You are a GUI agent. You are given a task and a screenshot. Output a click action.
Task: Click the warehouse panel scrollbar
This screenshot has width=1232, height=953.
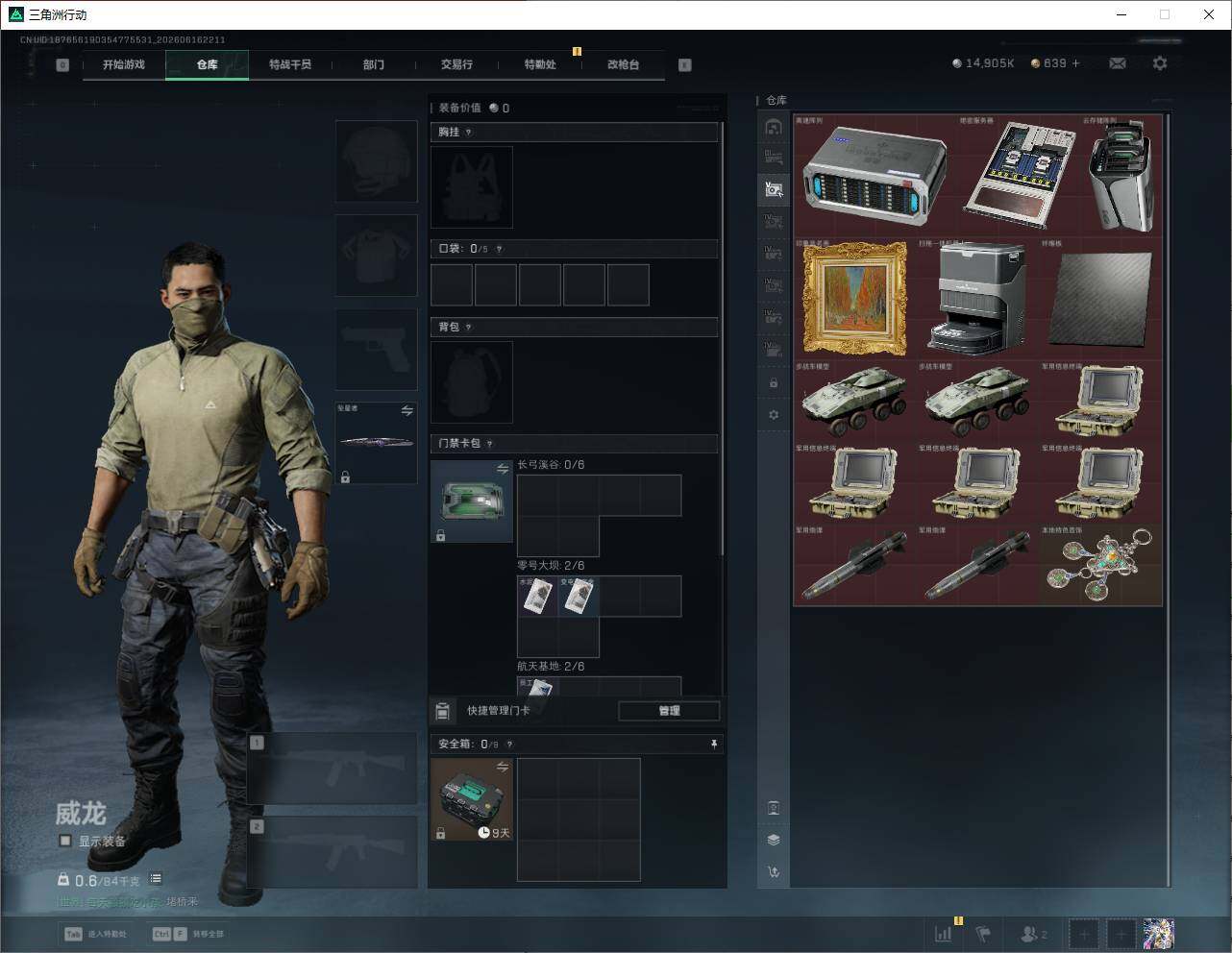click(1169, 500)
